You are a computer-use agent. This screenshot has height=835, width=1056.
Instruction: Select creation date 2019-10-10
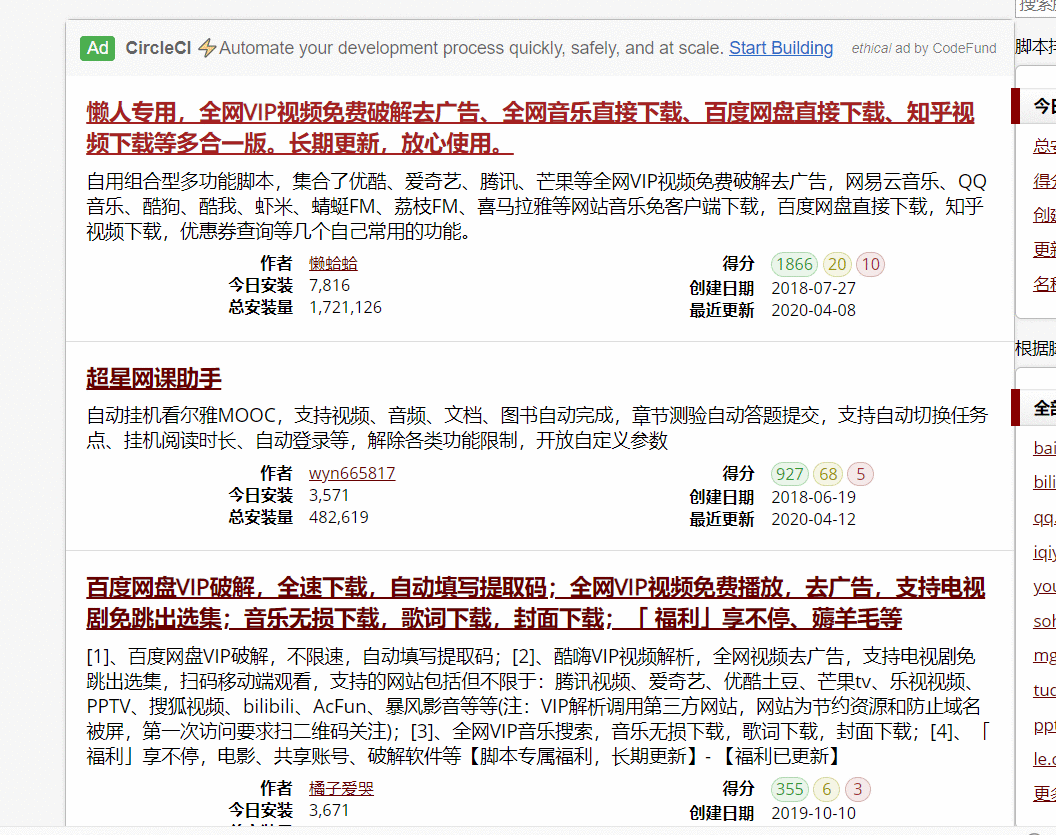(813, 813)
